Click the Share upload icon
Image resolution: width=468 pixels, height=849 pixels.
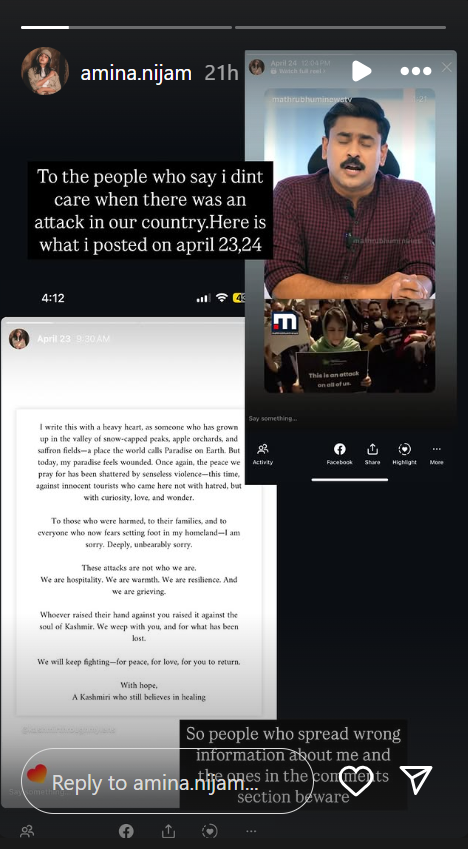[372, 454]
